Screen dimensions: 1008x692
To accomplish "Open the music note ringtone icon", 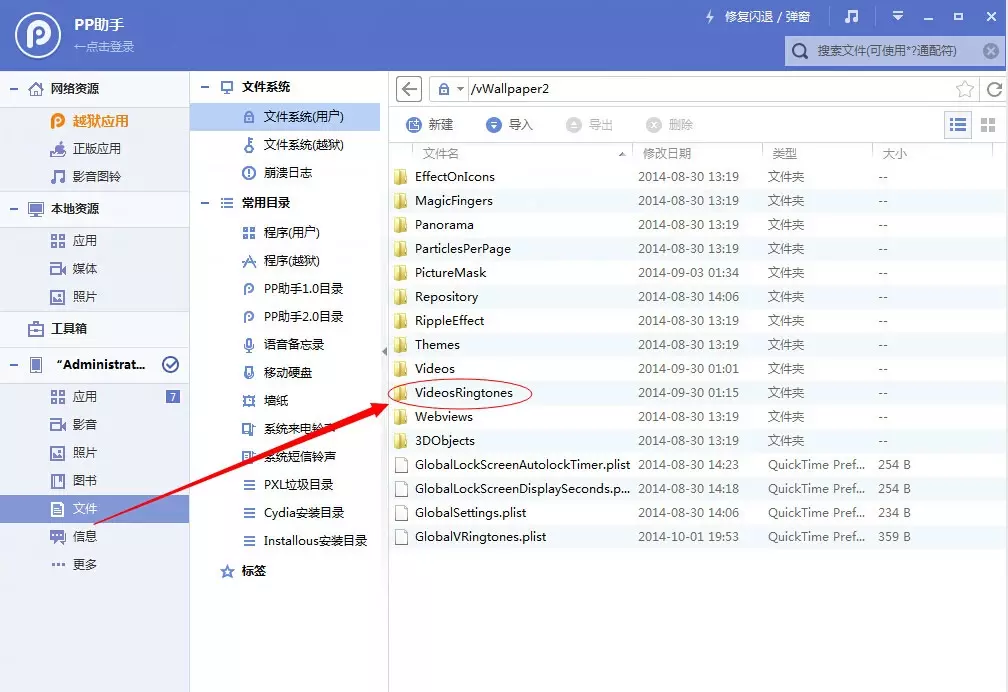I will (851, 17).
